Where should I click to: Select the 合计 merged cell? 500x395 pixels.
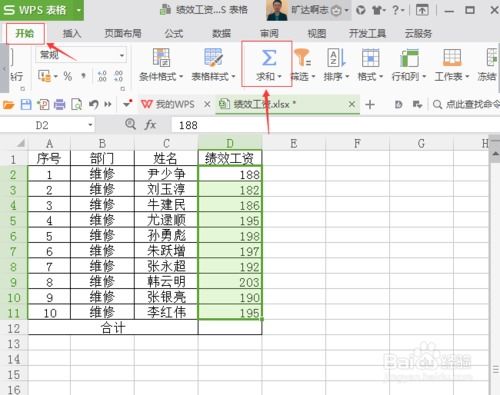pyautogui.click(x=113, y=328)
